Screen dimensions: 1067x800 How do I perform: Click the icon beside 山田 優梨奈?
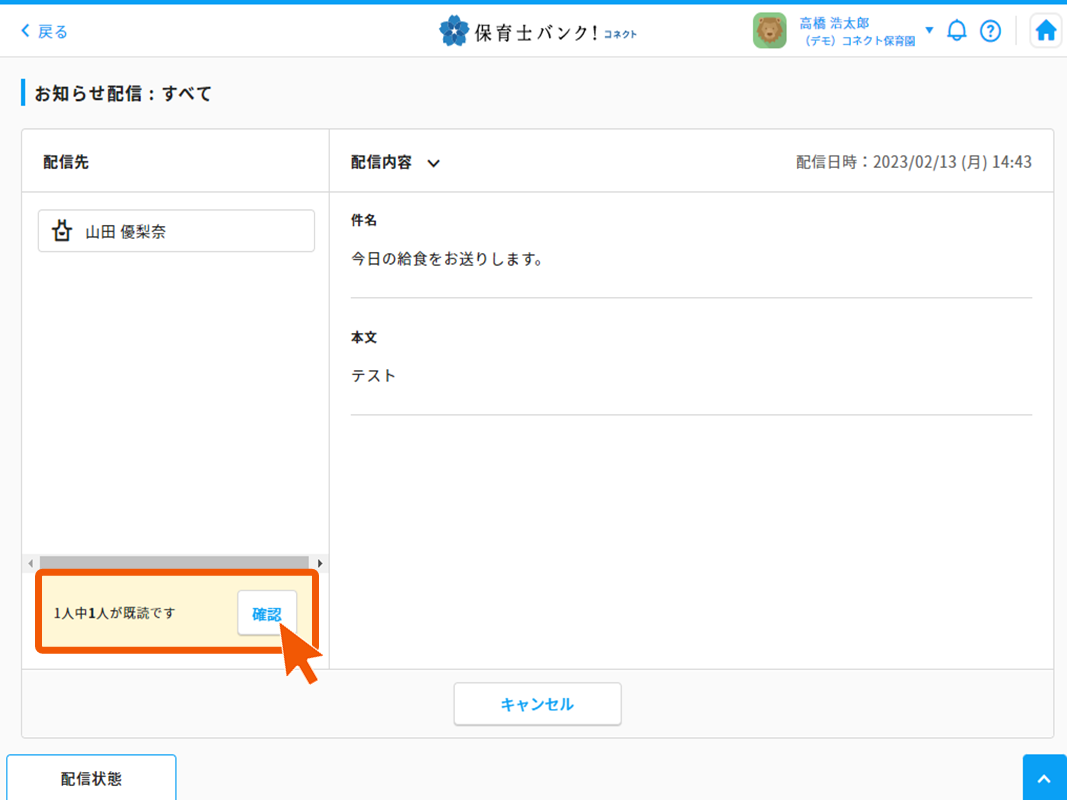pos(62,232)
